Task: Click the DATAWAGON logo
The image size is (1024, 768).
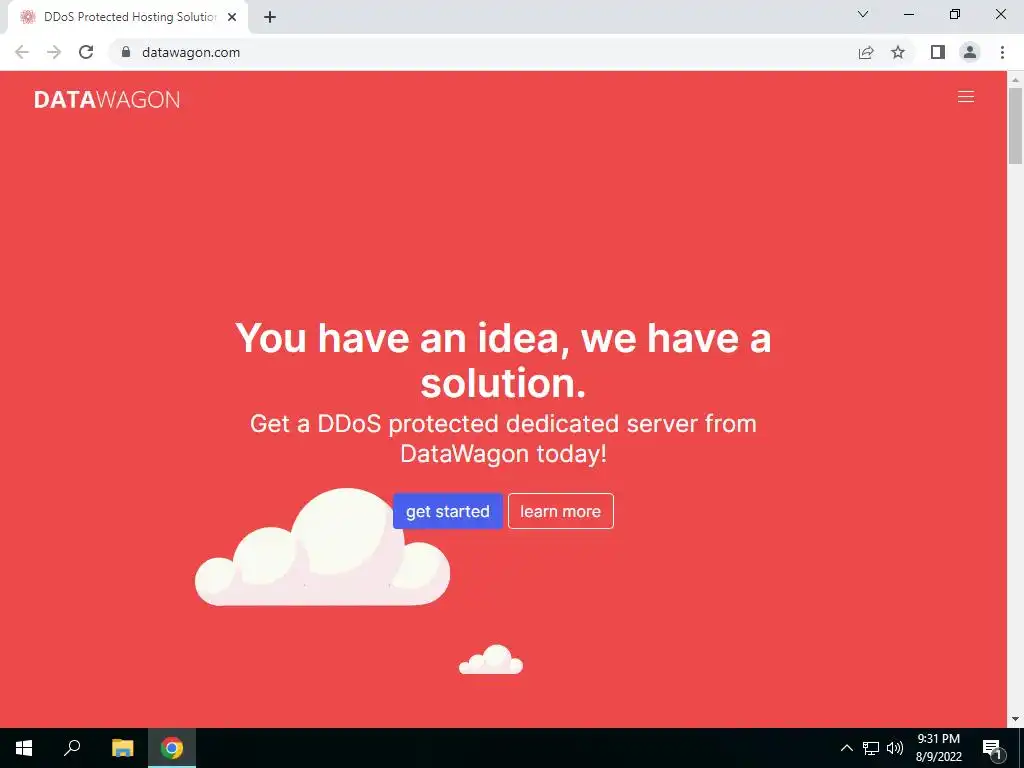Action: [106, 99]
